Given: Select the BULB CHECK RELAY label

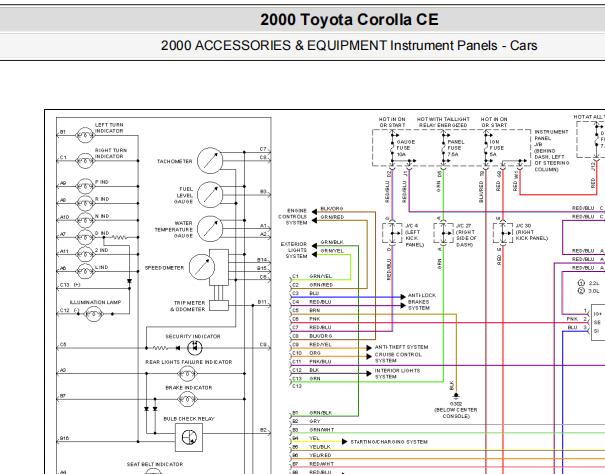Looking at the screenshot, I should (x=189, y=419).
